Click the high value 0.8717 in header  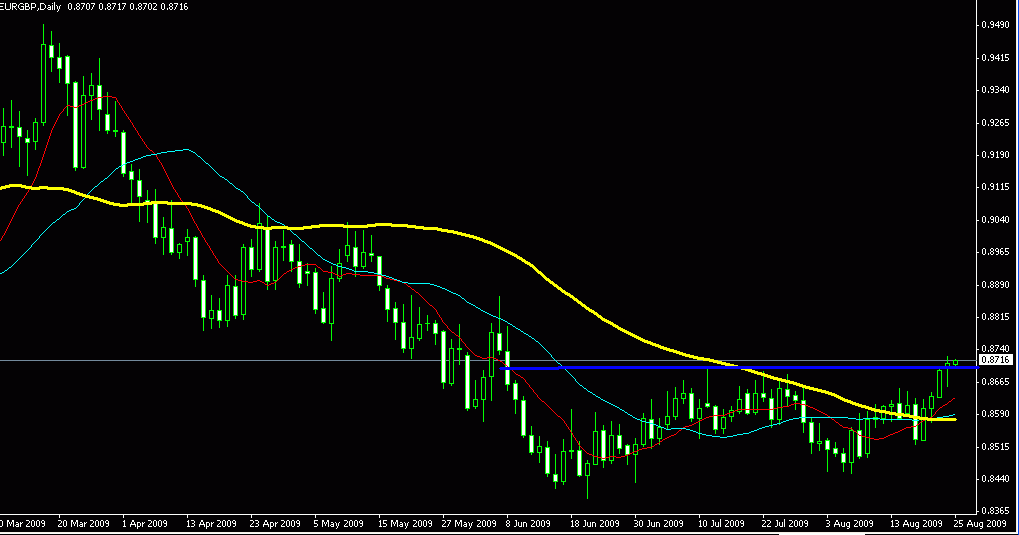(112, 7)
